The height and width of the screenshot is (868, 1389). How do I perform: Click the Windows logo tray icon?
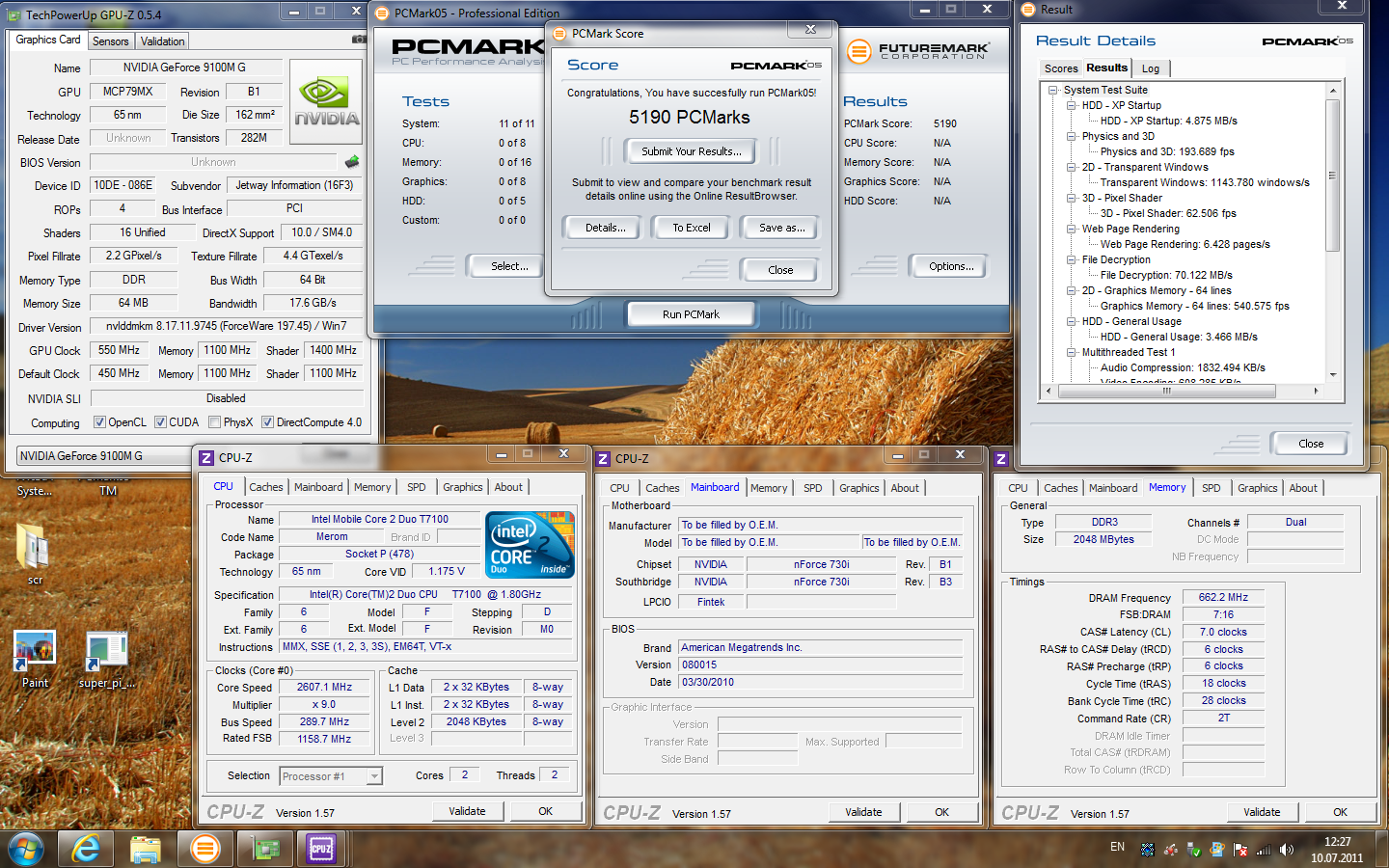coord(1217,850)
